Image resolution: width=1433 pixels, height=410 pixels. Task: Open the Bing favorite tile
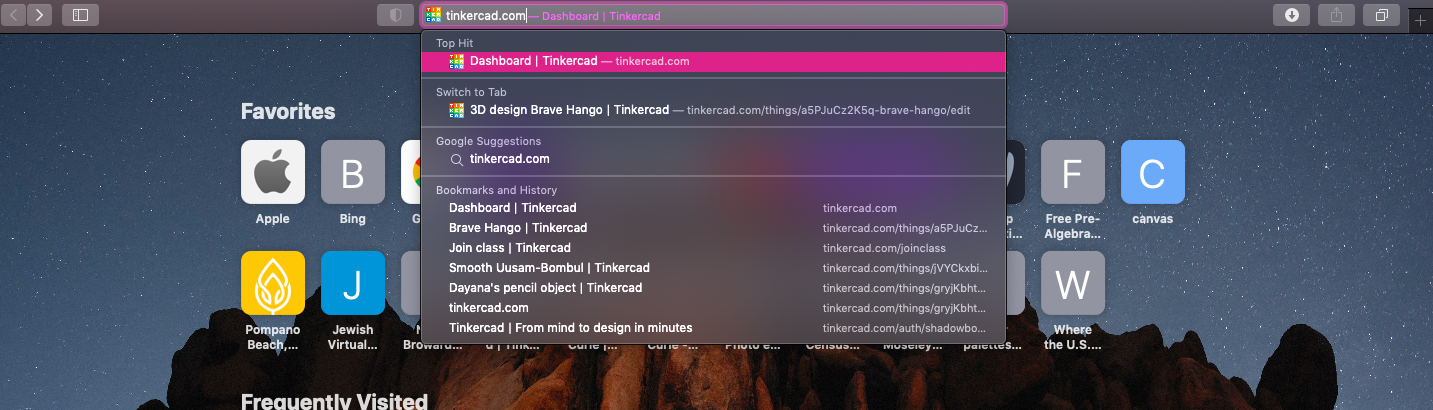pyautogui.click(x=353, y=172)
